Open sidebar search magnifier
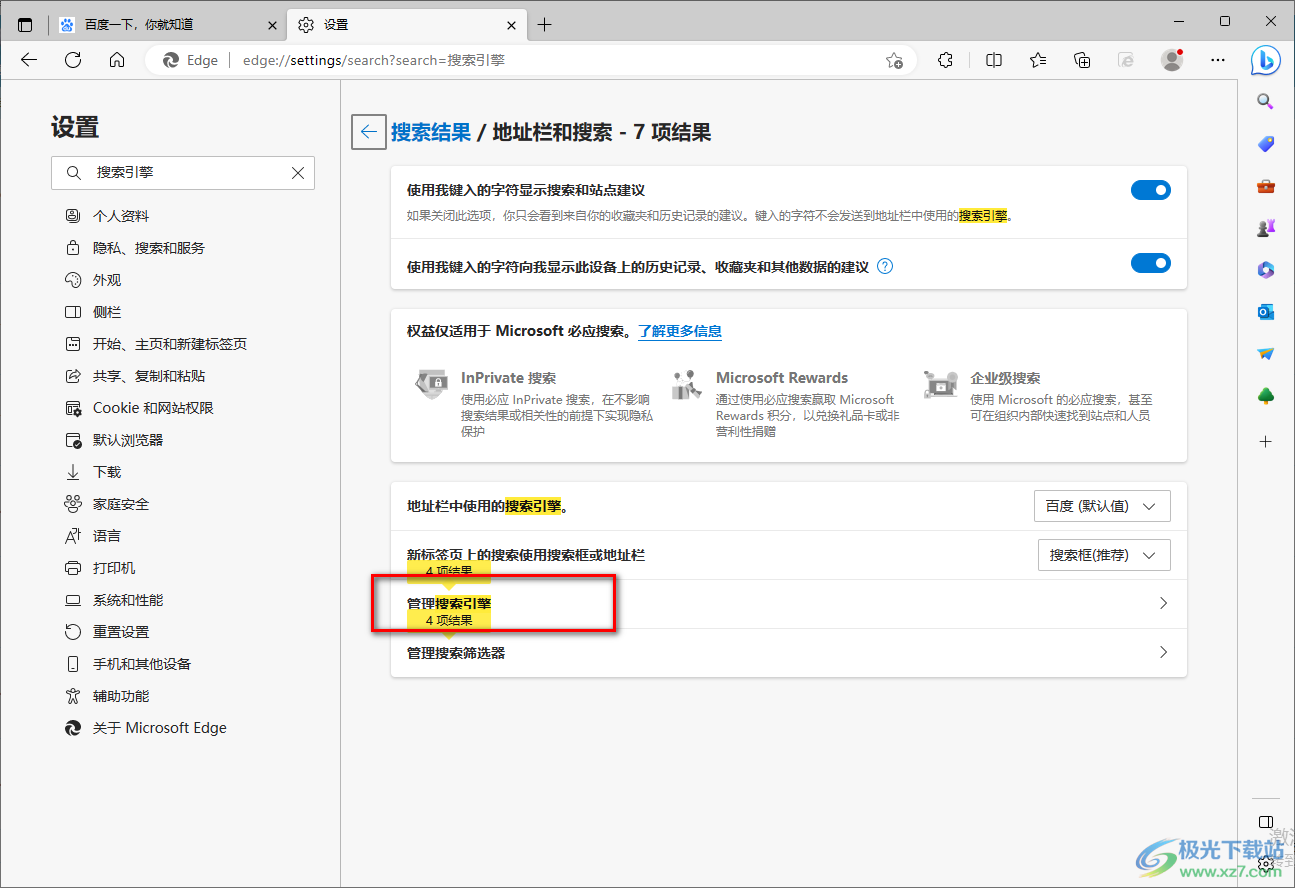1295x888 pixels. point(1265,101)
